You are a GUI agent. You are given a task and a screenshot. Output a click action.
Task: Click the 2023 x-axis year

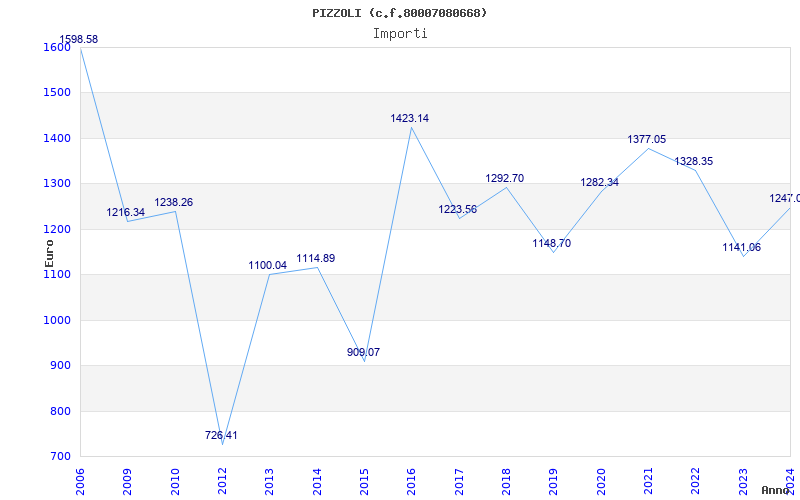(743, 481)
